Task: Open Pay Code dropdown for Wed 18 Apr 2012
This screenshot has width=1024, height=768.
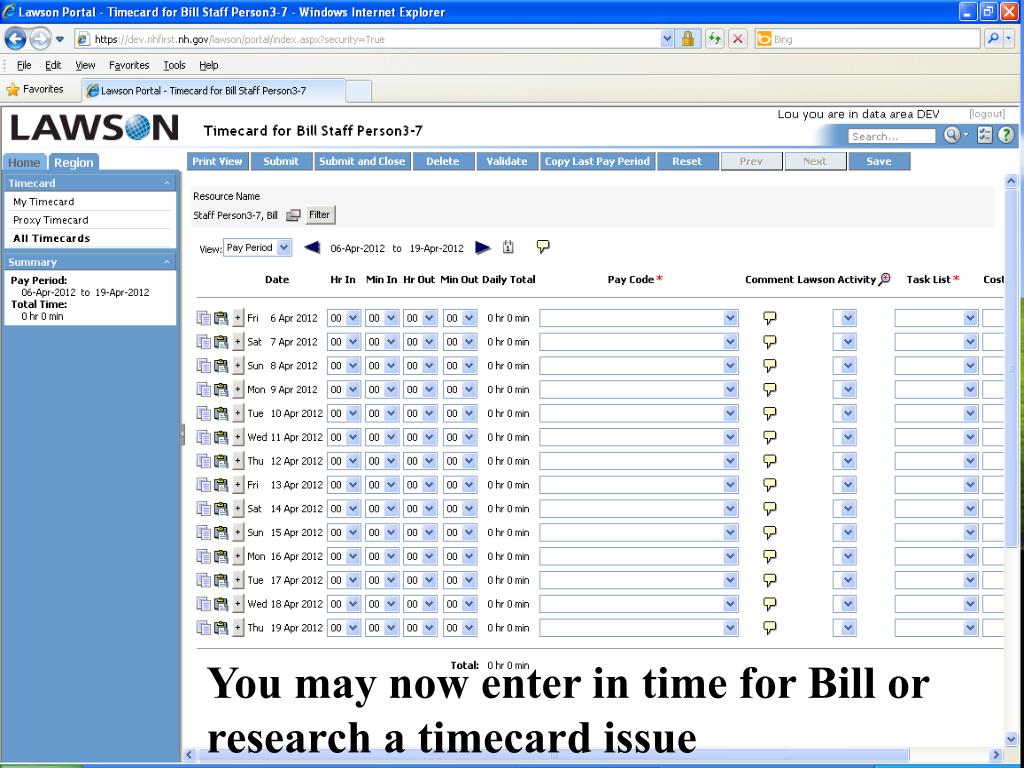Action: (x=730, y=604)
